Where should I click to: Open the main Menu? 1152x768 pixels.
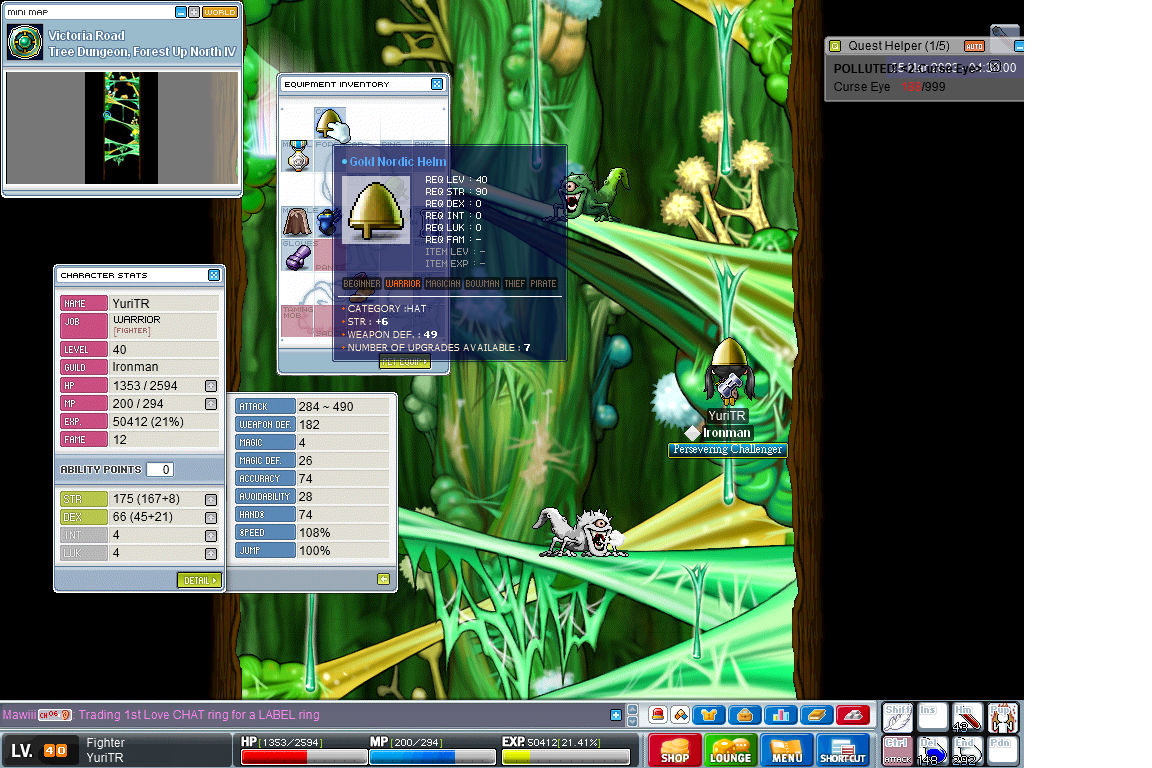[786, 750]
